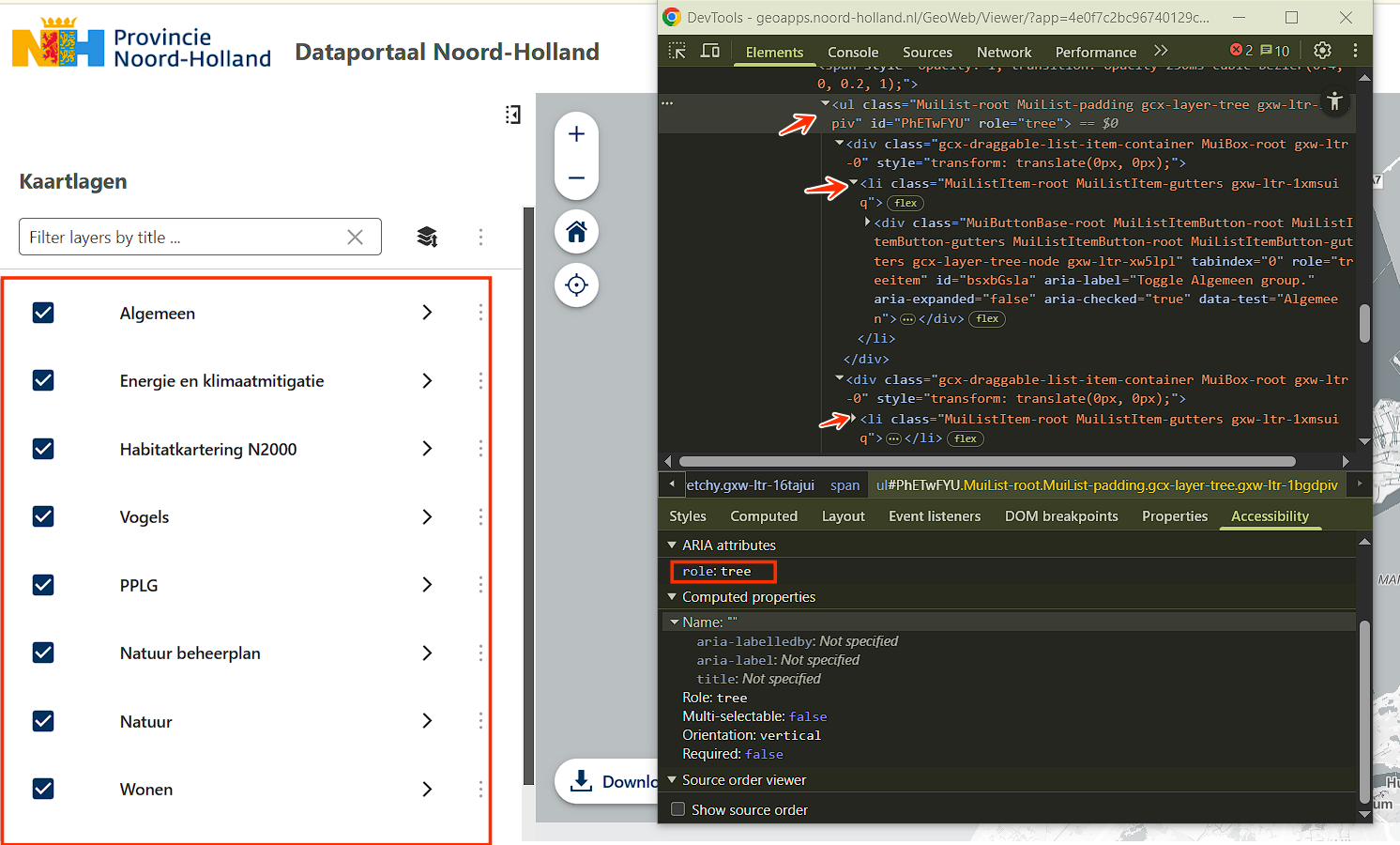Open the Computed styles tab
Viewport: 1400px width, 845px height.
click(x=763, y=516)
